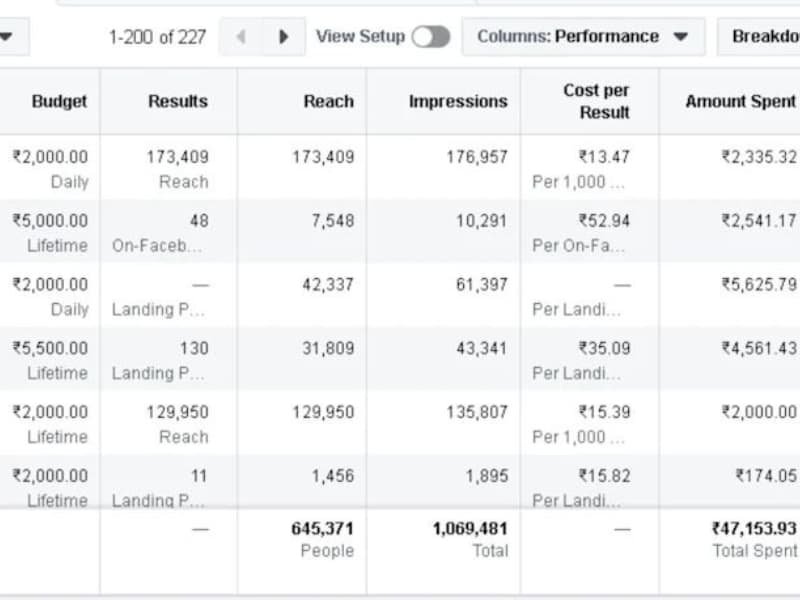The width and height of the screenshot is (800, 600).
Task: Sort by Cost per Result header
Action: click(x=596, y=101)
